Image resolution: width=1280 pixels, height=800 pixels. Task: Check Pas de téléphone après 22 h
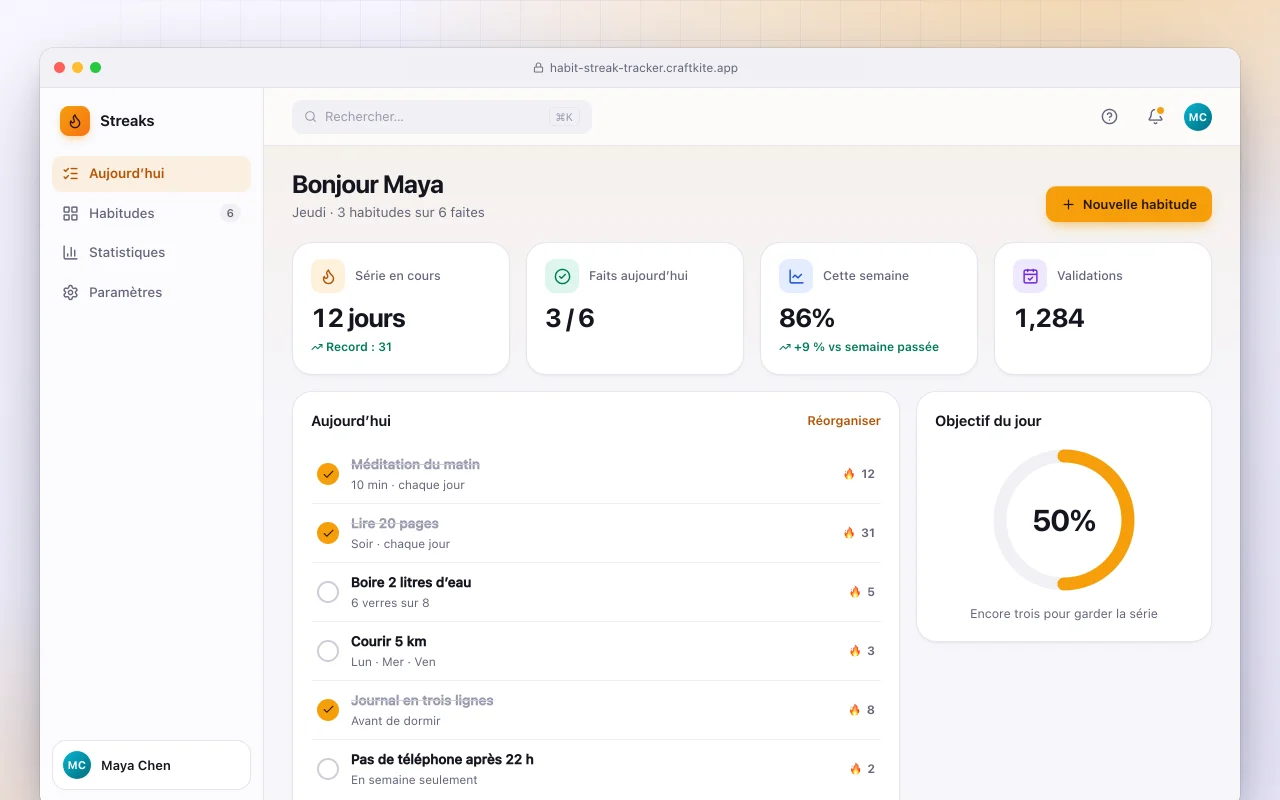[x=328, y=769]
